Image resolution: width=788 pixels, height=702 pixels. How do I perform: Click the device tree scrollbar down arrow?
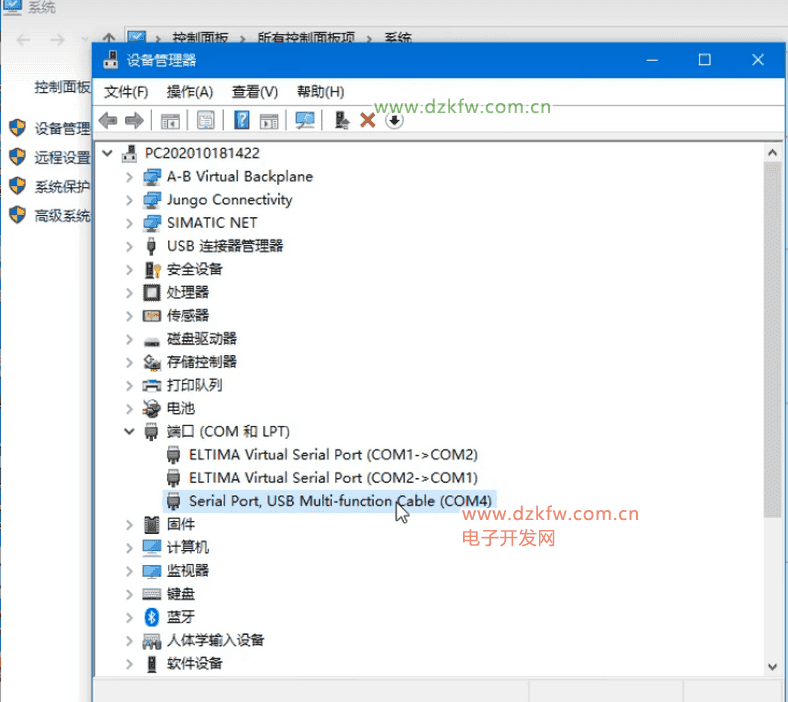pos(772,666)
